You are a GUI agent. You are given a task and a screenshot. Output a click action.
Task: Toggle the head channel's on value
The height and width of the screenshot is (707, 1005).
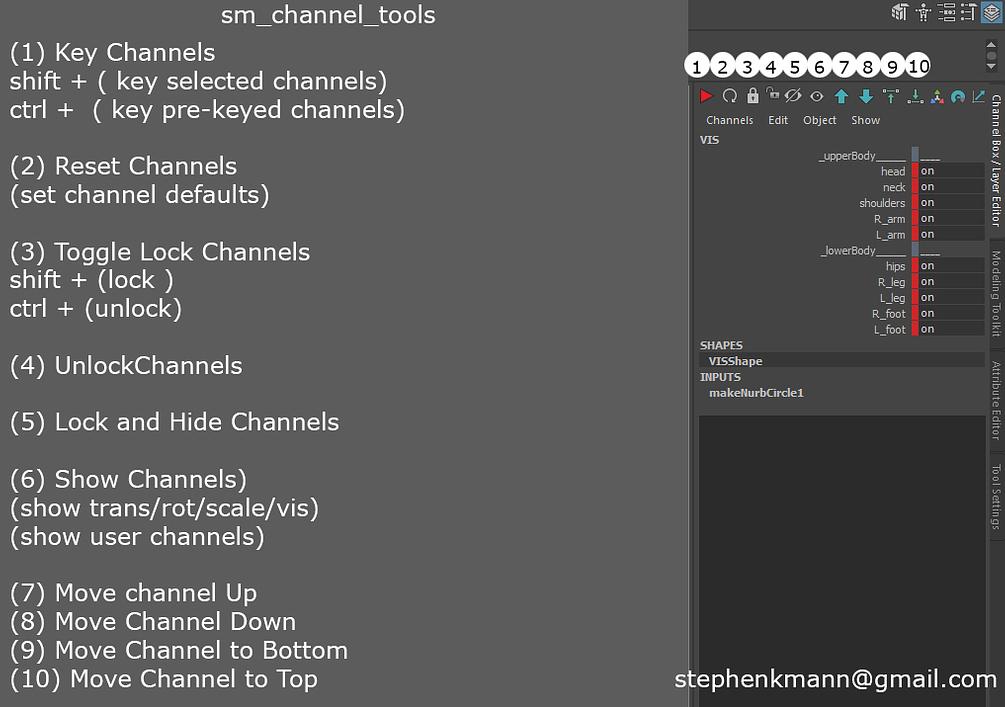click(928, 171)
